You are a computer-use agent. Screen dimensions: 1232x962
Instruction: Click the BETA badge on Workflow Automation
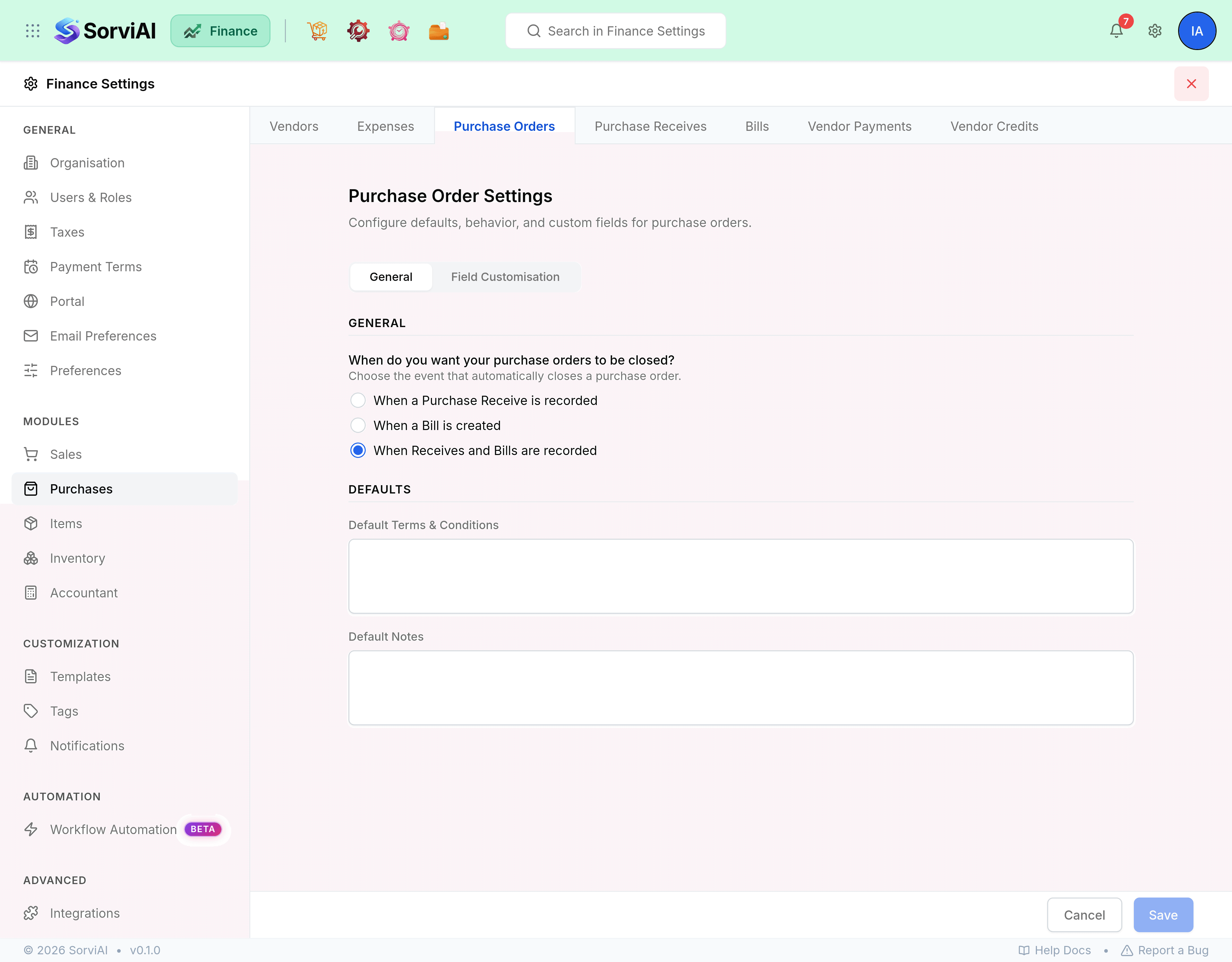[x=203, y=829]
